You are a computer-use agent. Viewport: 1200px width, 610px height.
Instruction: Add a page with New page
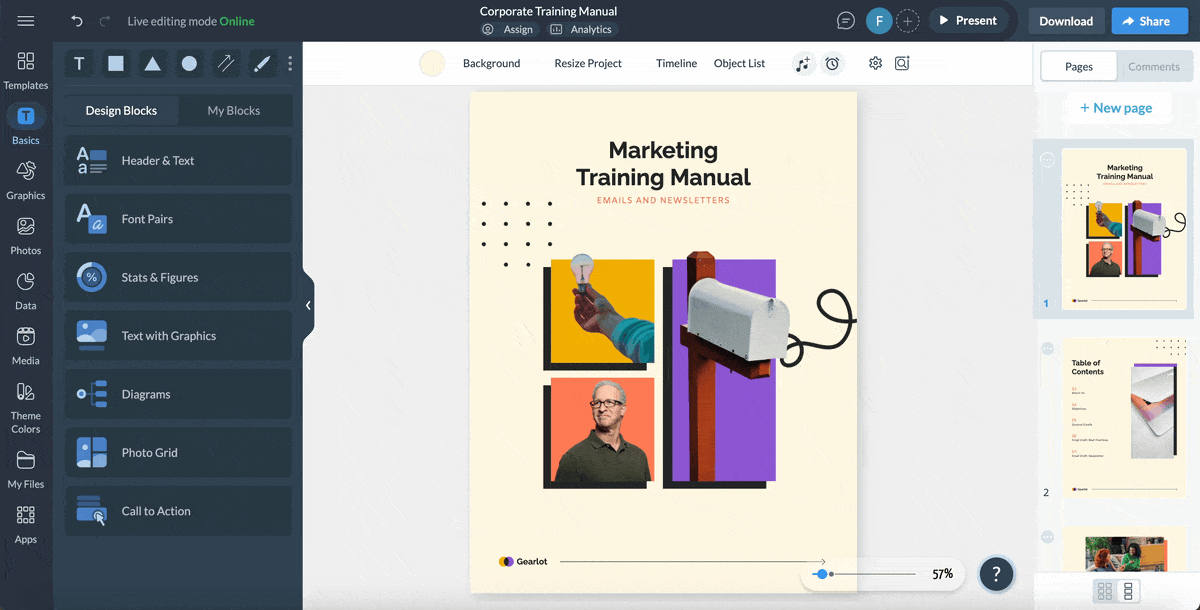[1115, 108]
